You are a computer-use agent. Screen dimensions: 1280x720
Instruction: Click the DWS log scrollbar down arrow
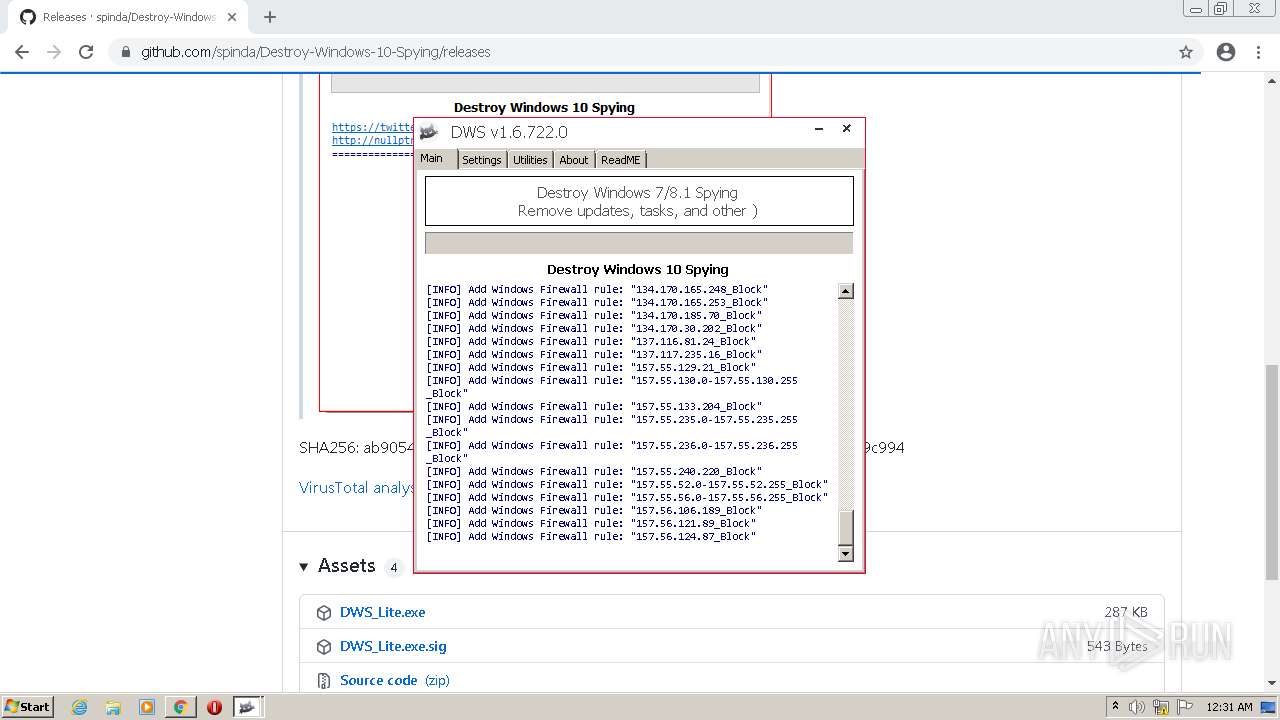[846, 553]
